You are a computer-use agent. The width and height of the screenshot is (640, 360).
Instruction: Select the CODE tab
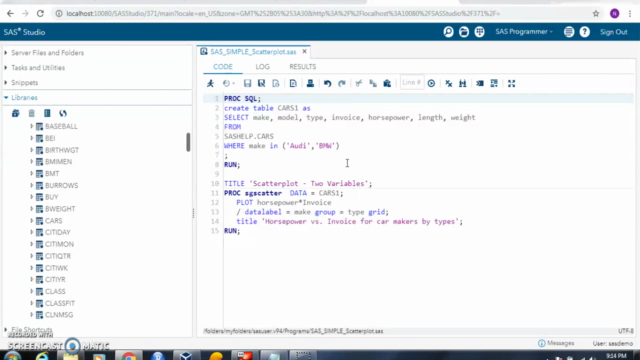(x=223, y=67)
